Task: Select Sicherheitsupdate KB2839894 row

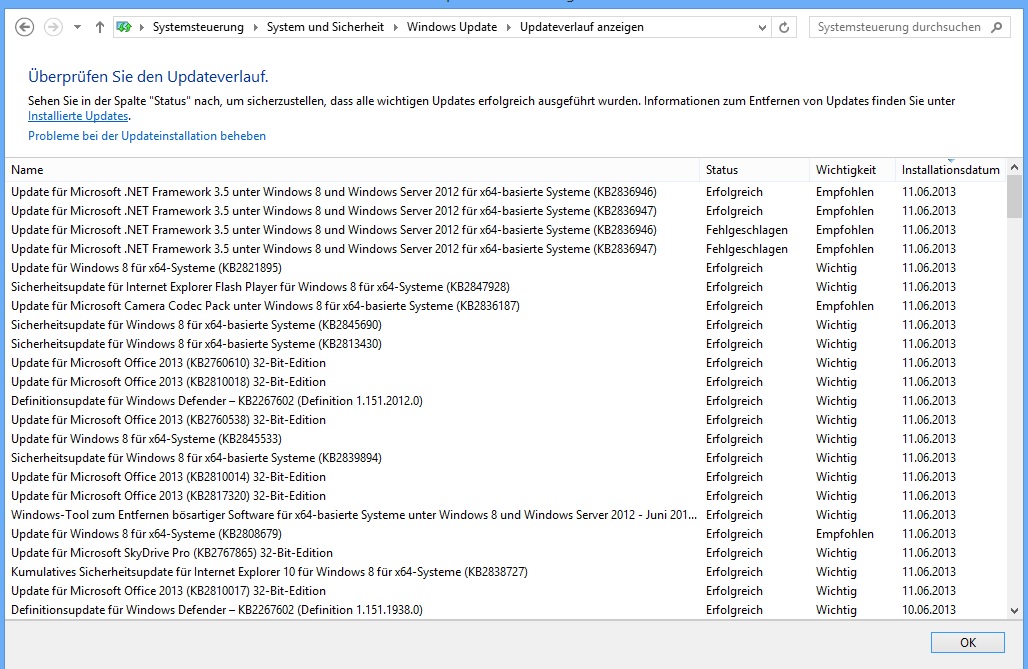Action: [x=505, y=458]
